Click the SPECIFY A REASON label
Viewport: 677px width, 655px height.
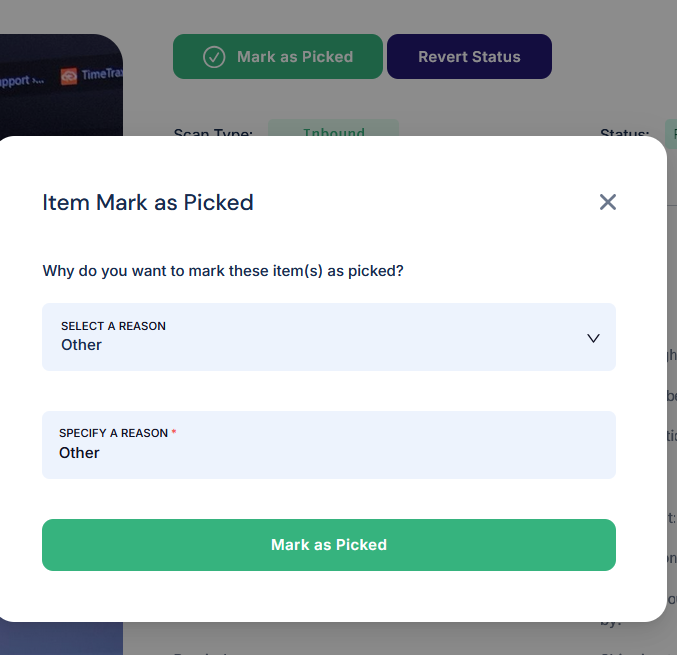pyautogui.click(x=113, y=433)
